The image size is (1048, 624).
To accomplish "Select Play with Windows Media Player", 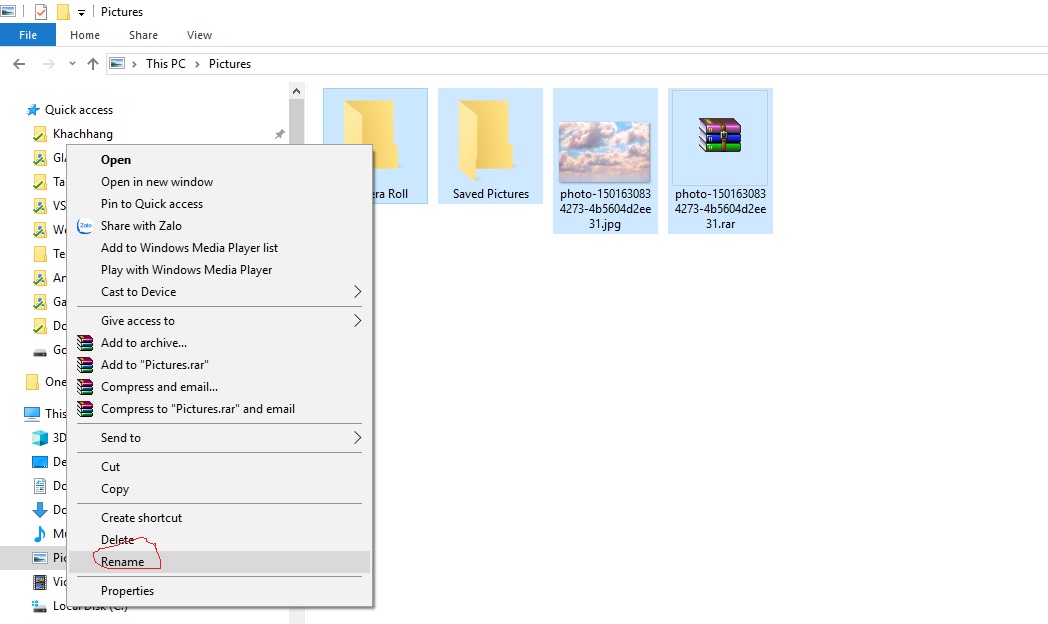I will tap(219, 270).
